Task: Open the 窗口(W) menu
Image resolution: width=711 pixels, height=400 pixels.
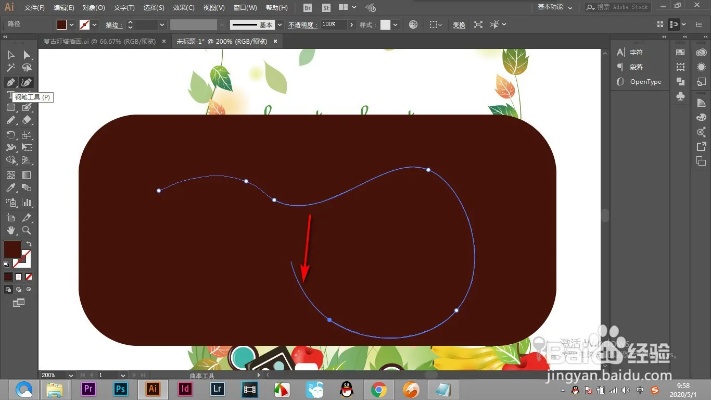Action: pyautogui.click(x=245, y=8)
